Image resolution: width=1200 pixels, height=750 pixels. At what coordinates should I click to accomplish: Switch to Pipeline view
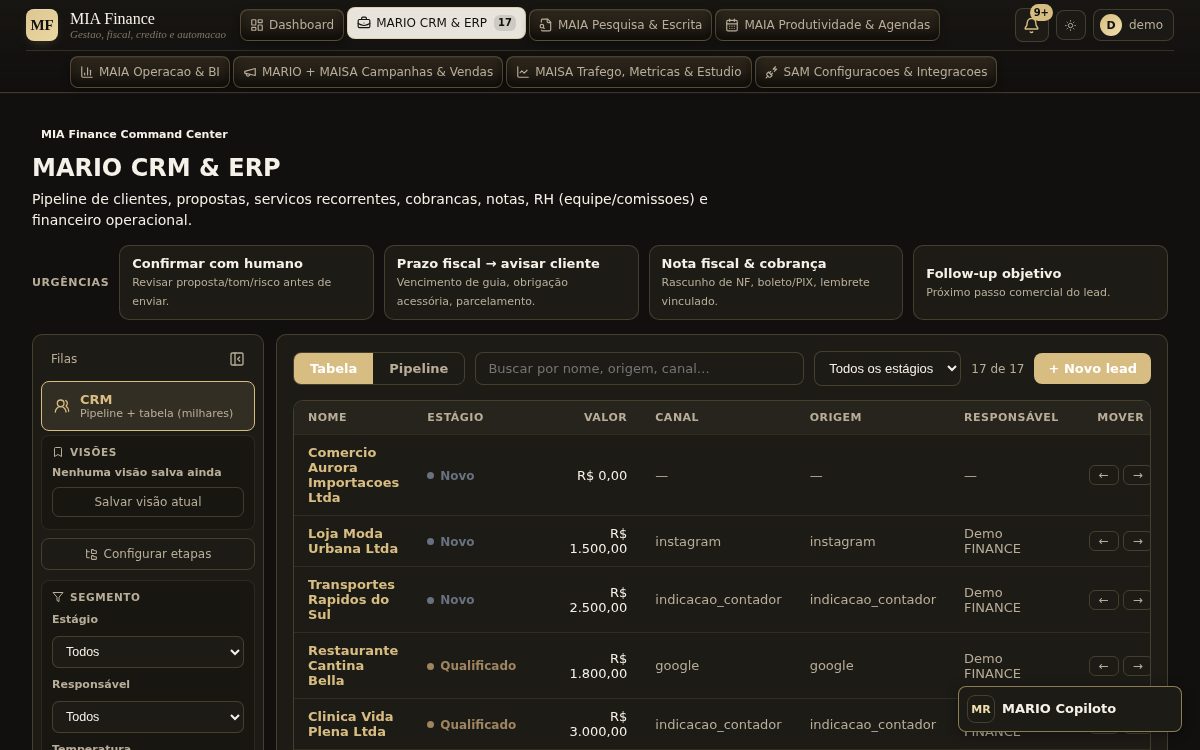(418, 368)
